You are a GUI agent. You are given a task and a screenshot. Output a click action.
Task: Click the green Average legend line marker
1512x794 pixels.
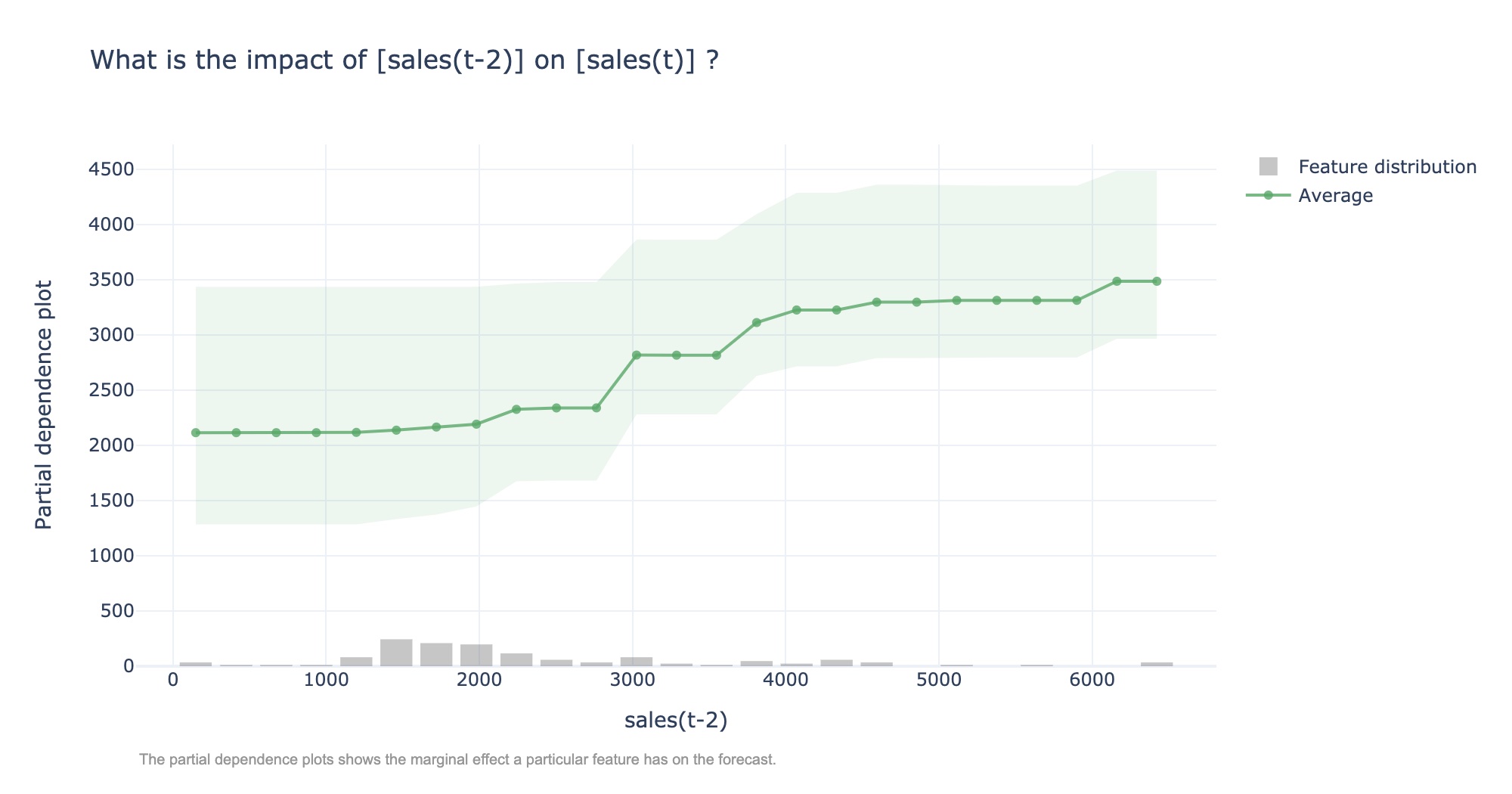(x=1268, y=195)
